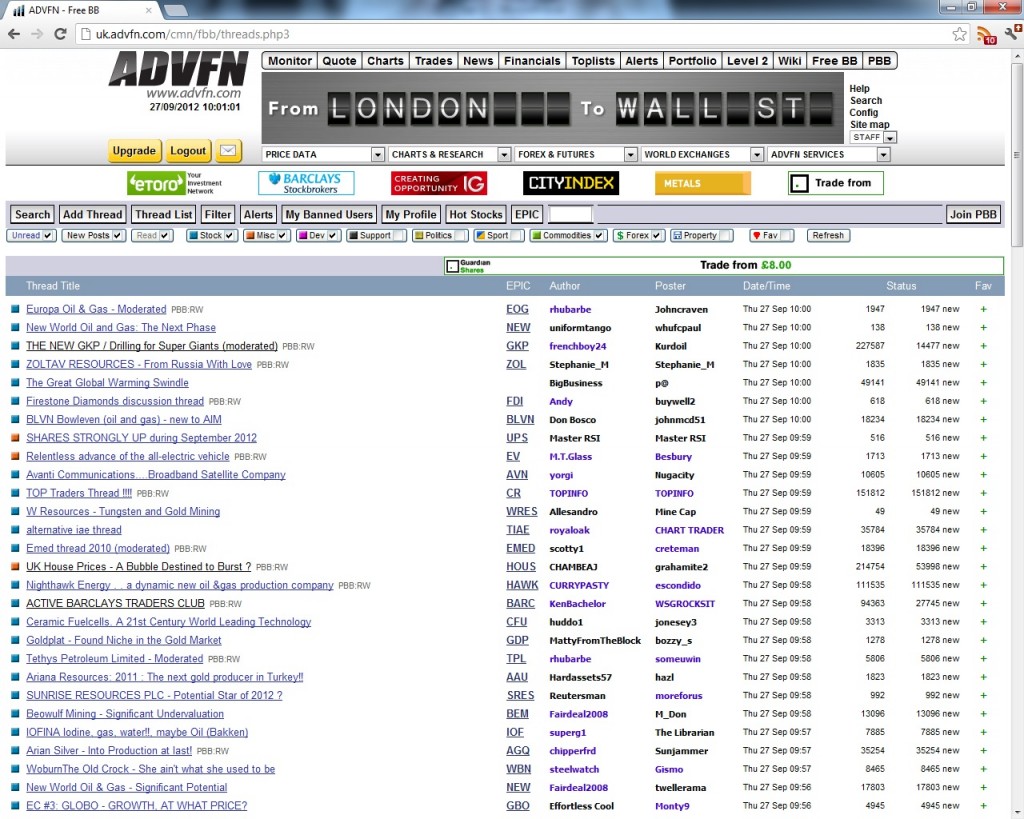
Task: Enable the Politics category filter
Action: (460, 236)
